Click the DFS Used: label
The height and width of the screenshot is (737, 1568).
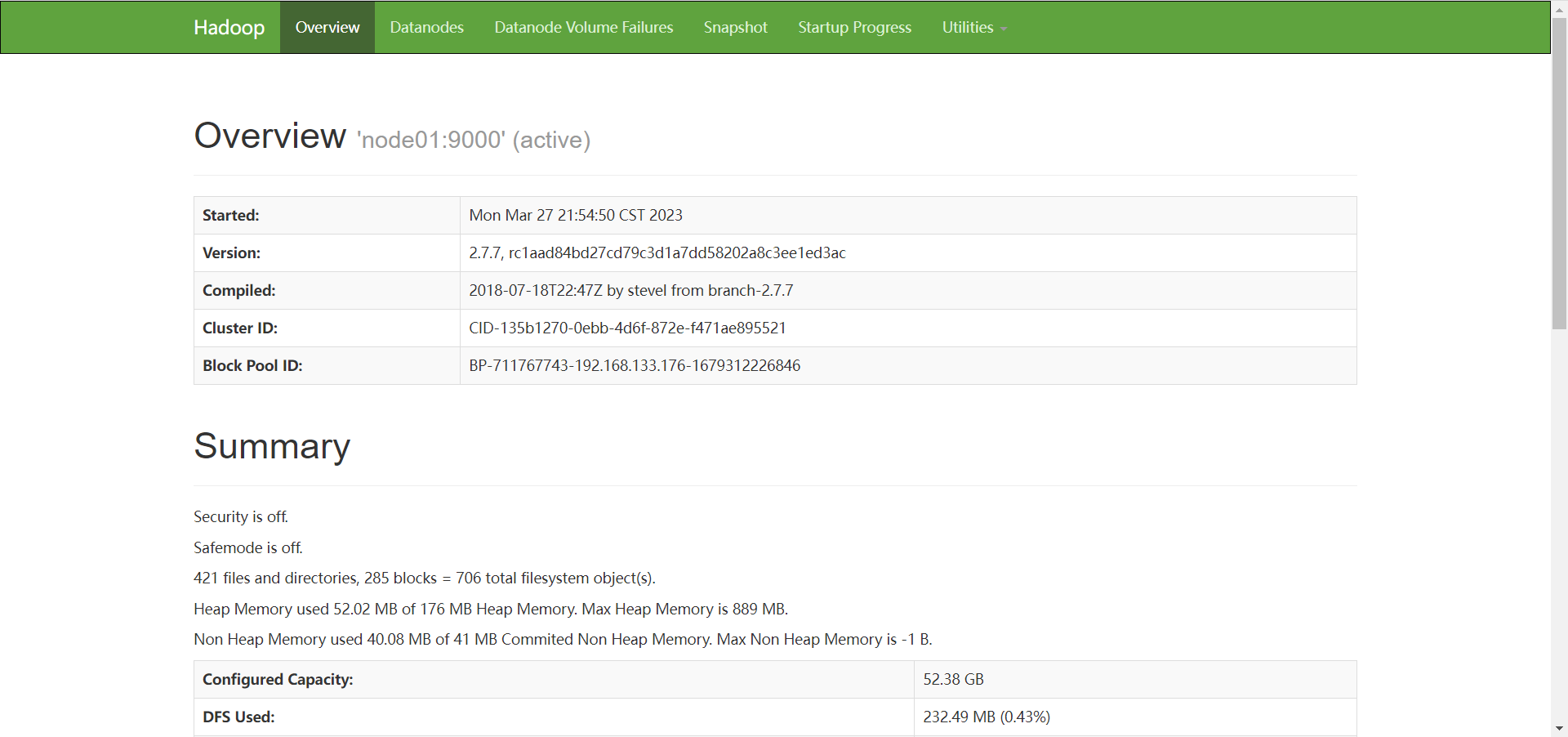(x=238, y=717)
